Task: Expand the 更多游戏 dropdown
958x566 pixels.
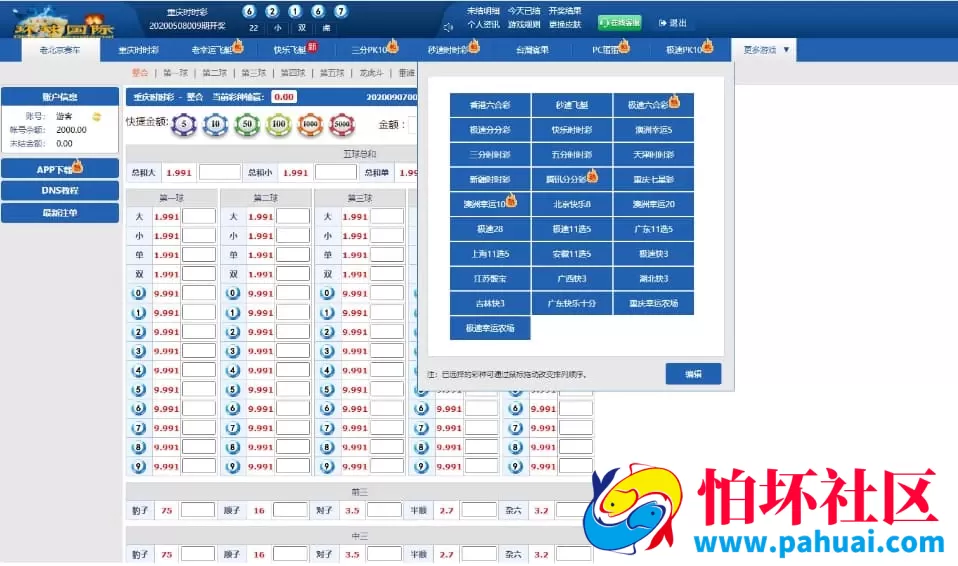Action: tap(766, 50)
